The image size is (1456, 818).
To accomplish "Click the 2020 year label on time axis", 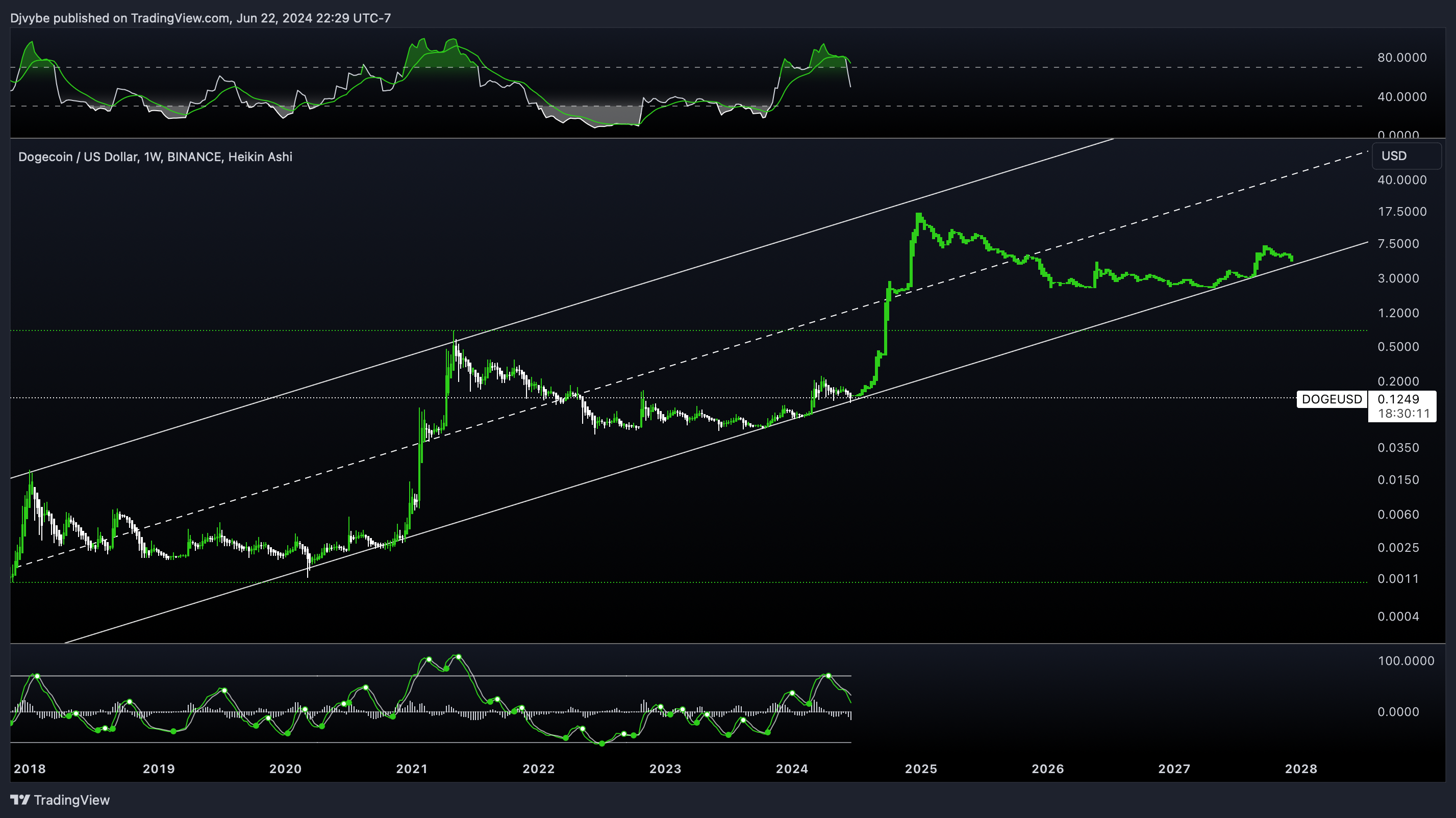I will tap(285, 769).
